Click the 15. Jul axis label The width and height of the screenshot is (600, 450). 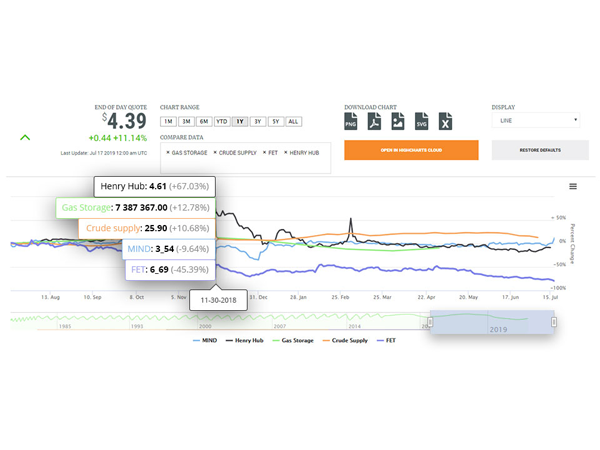tap(550, 297)
